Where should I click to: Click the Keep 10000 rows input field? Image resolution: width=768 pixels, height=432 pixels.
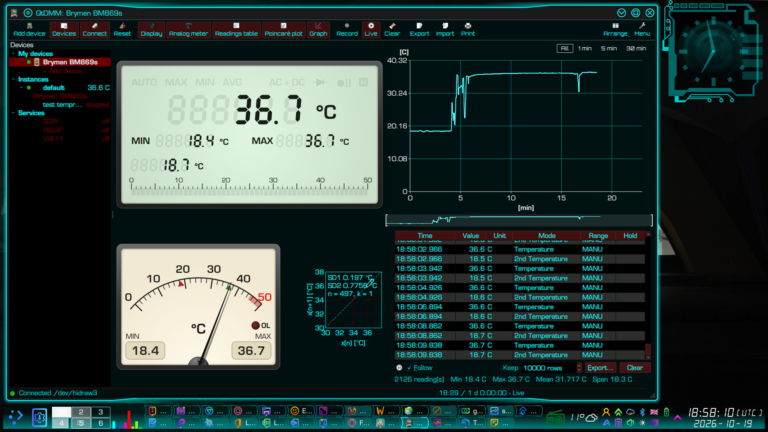(x=549, y=368)
